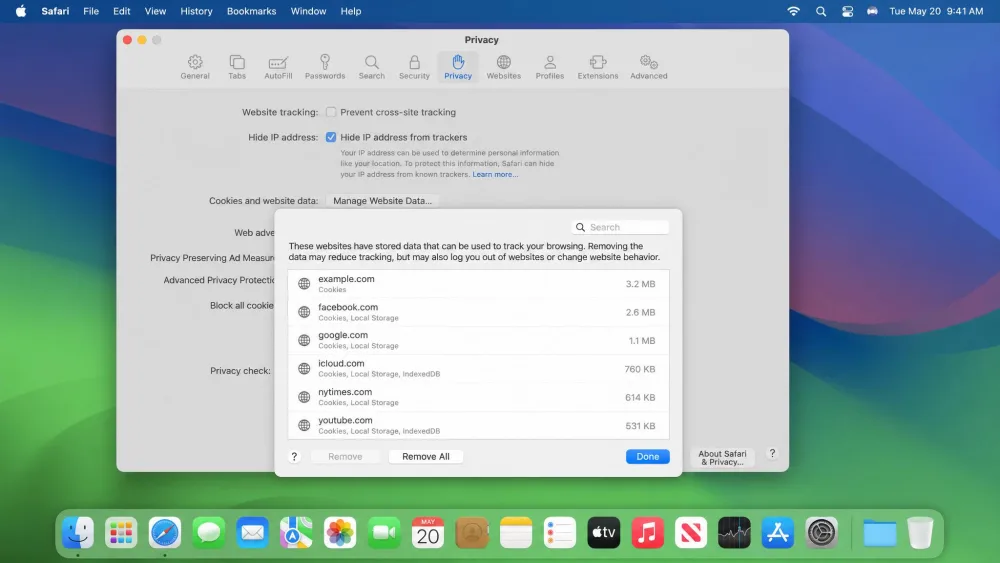Open the Extensions puzzle tab

pyautogui.click(x=598, y=67)
